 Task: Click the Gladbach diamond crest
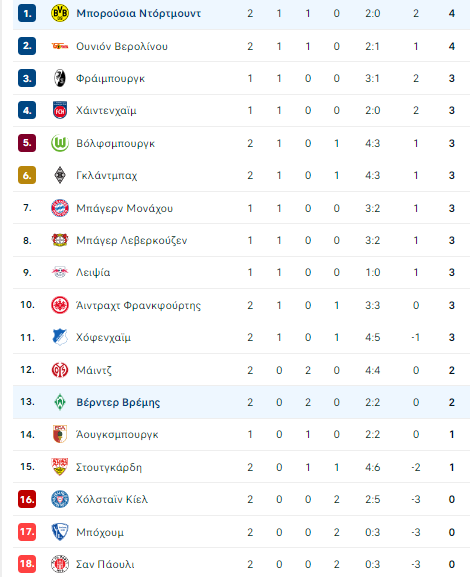[x=60, y=175]
